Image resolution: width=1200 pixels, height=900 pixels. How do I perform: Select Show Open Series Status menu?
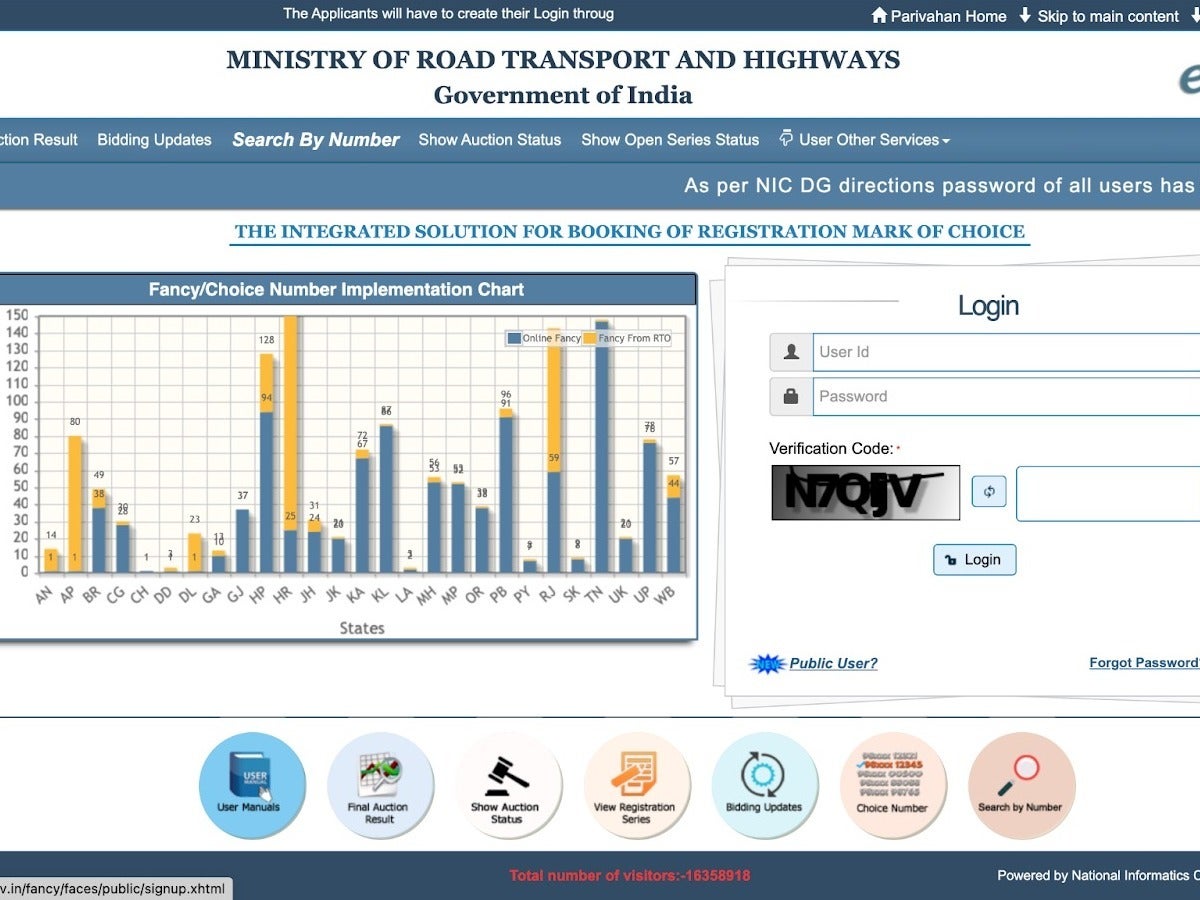670,140
